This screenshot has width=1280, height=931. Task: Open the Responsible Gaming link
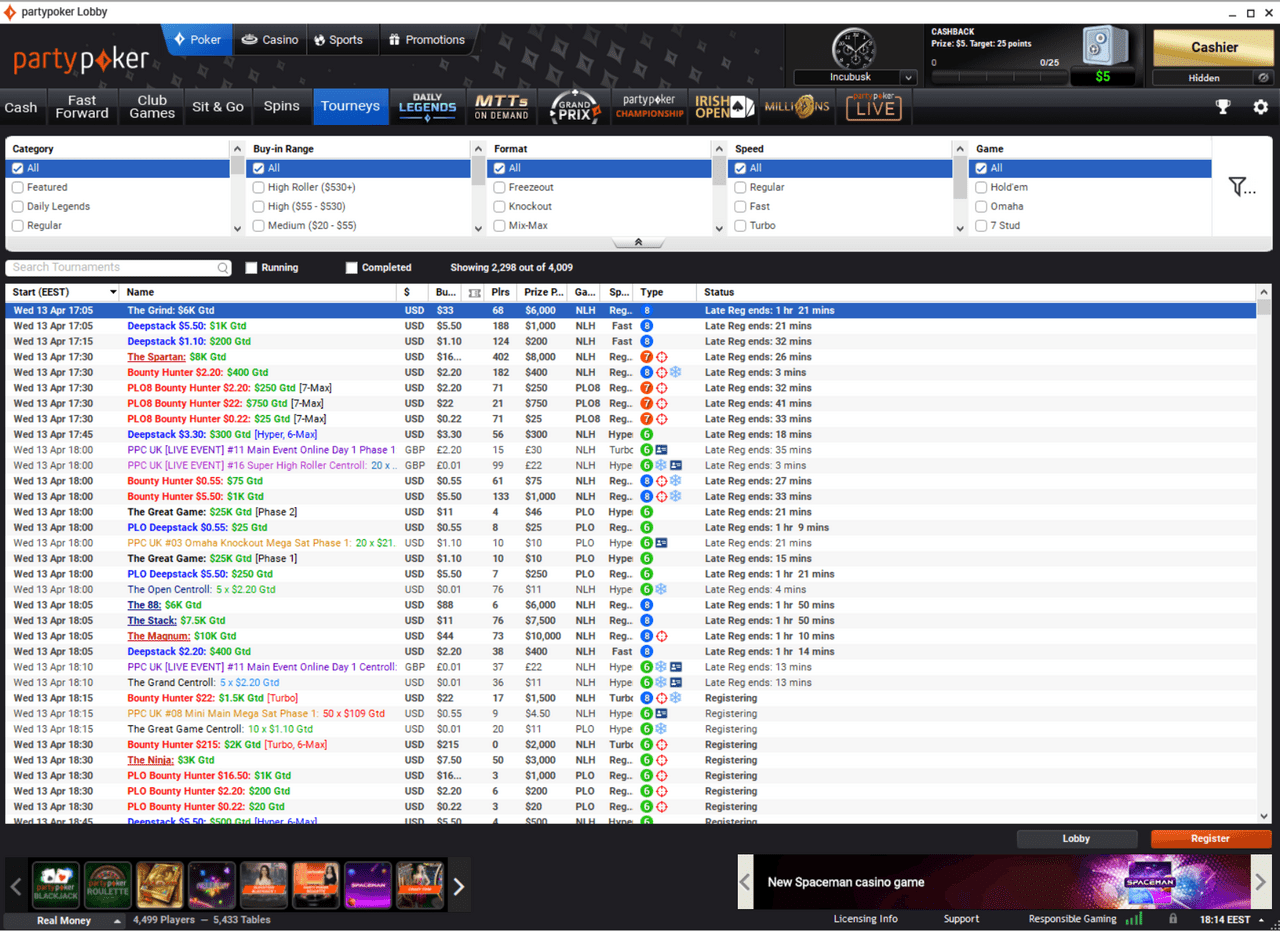1073,919
